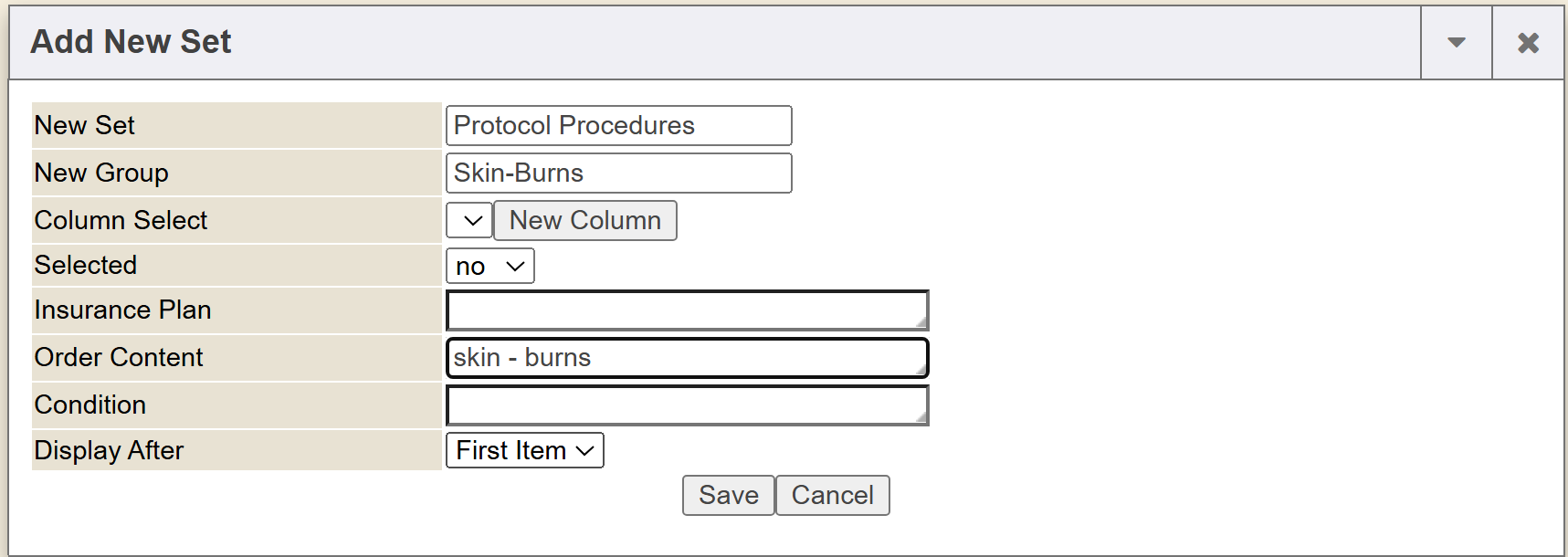Click the New Set text field
Viewport: 1568px width, 557px height.
(618, 126)
